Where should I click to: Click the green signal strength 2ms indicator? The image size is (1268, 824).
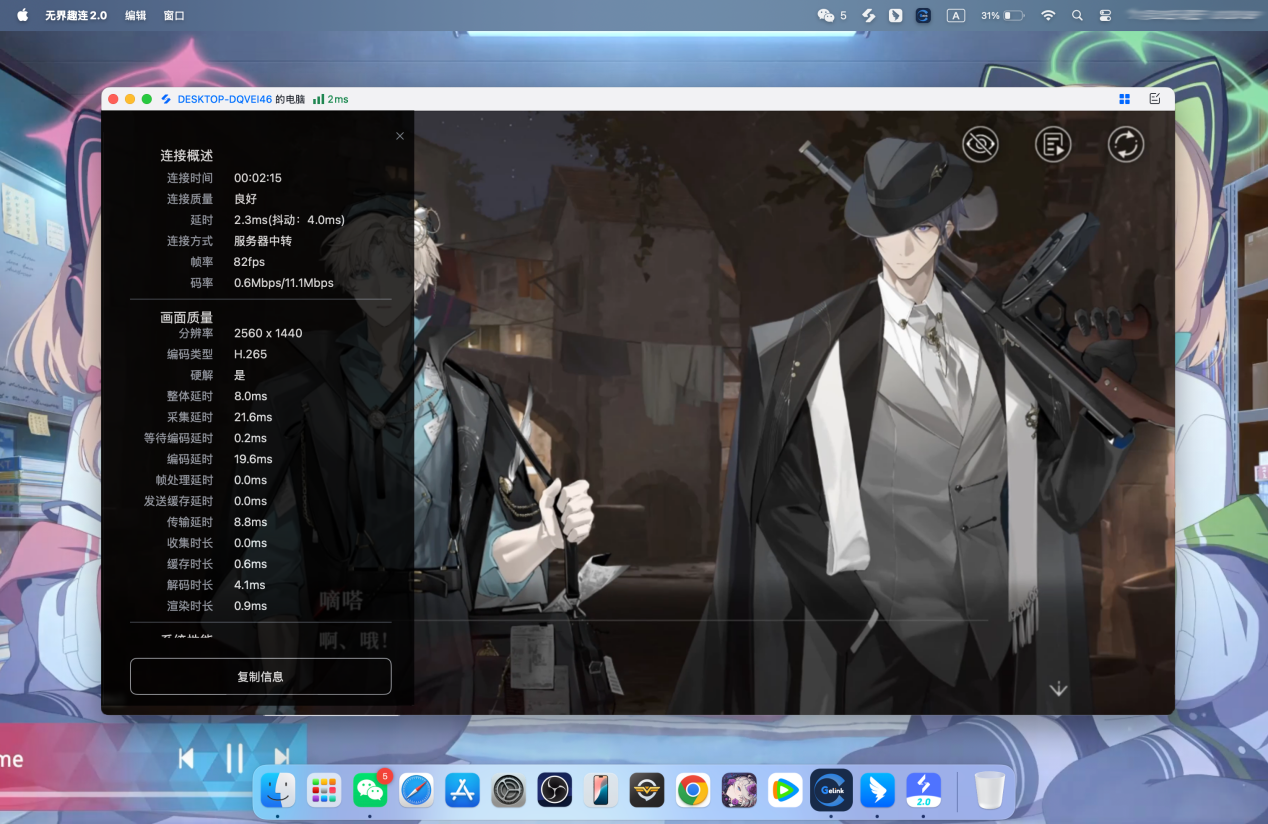tap(331, 99)
